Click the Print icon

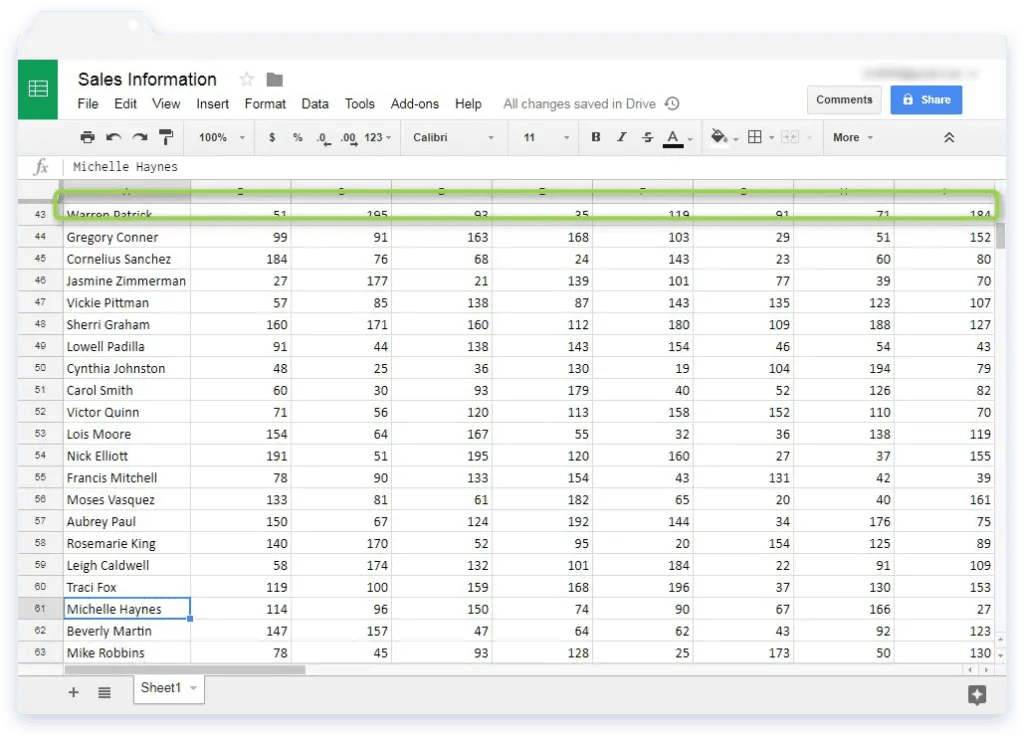coord(87,137)
